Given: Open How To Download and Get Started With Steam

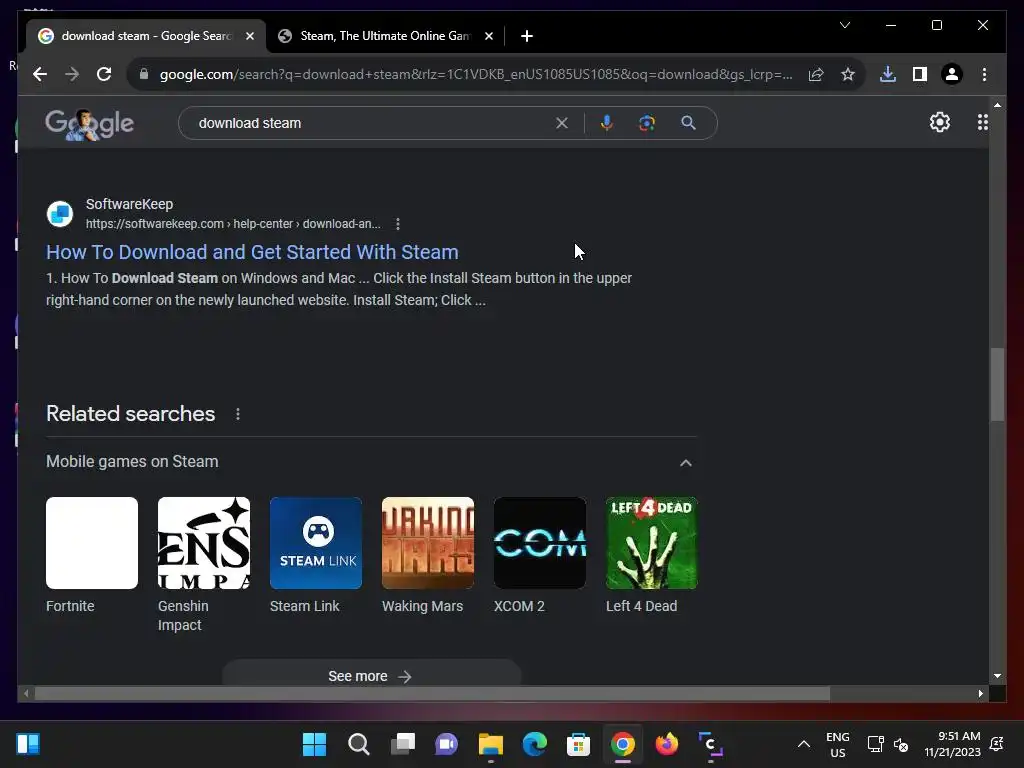Looking at the screenshot, I should click(x=252, y=252).
